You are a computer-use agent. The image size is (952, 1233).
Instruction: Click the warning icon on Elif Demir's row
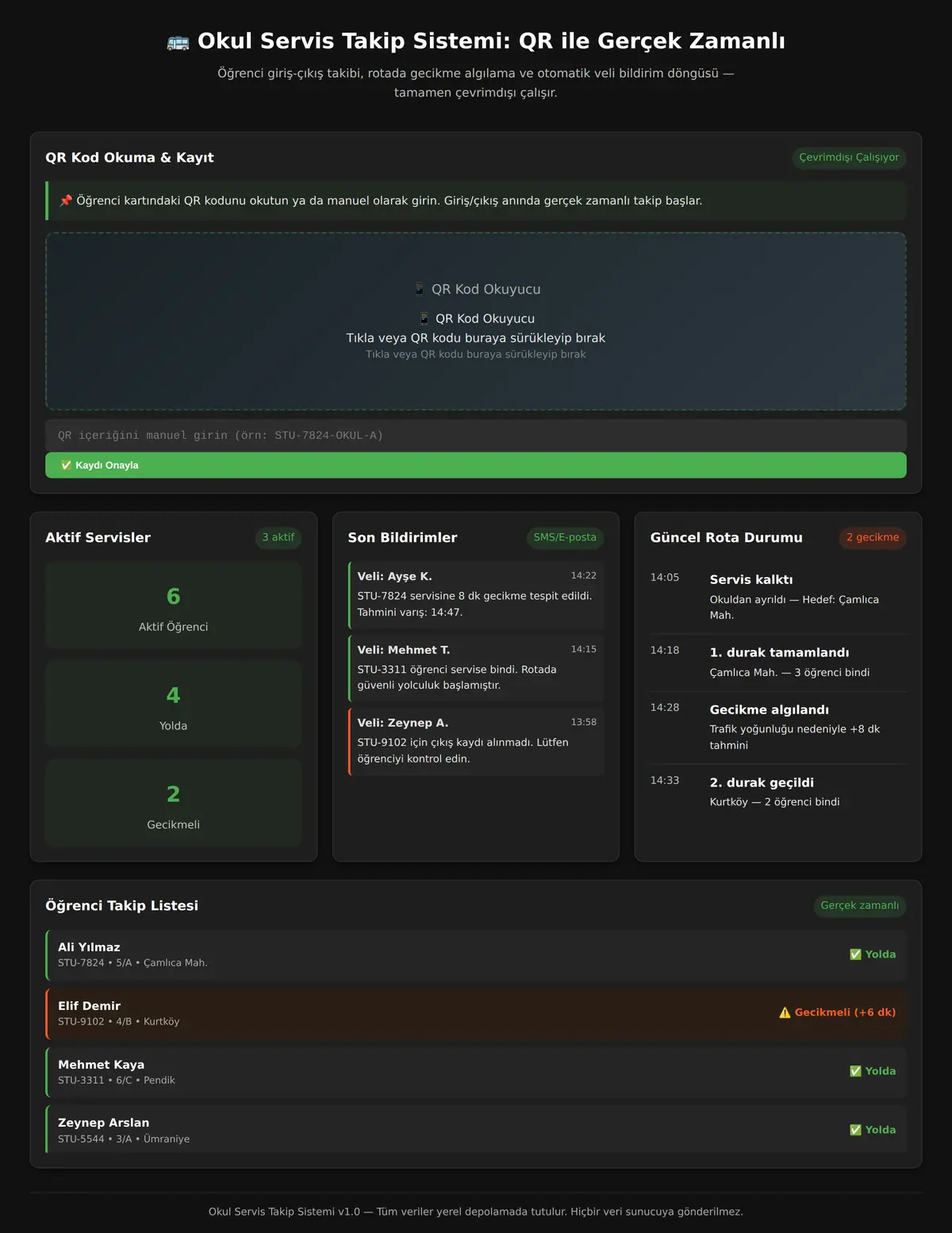click(x=785, y=1012)
